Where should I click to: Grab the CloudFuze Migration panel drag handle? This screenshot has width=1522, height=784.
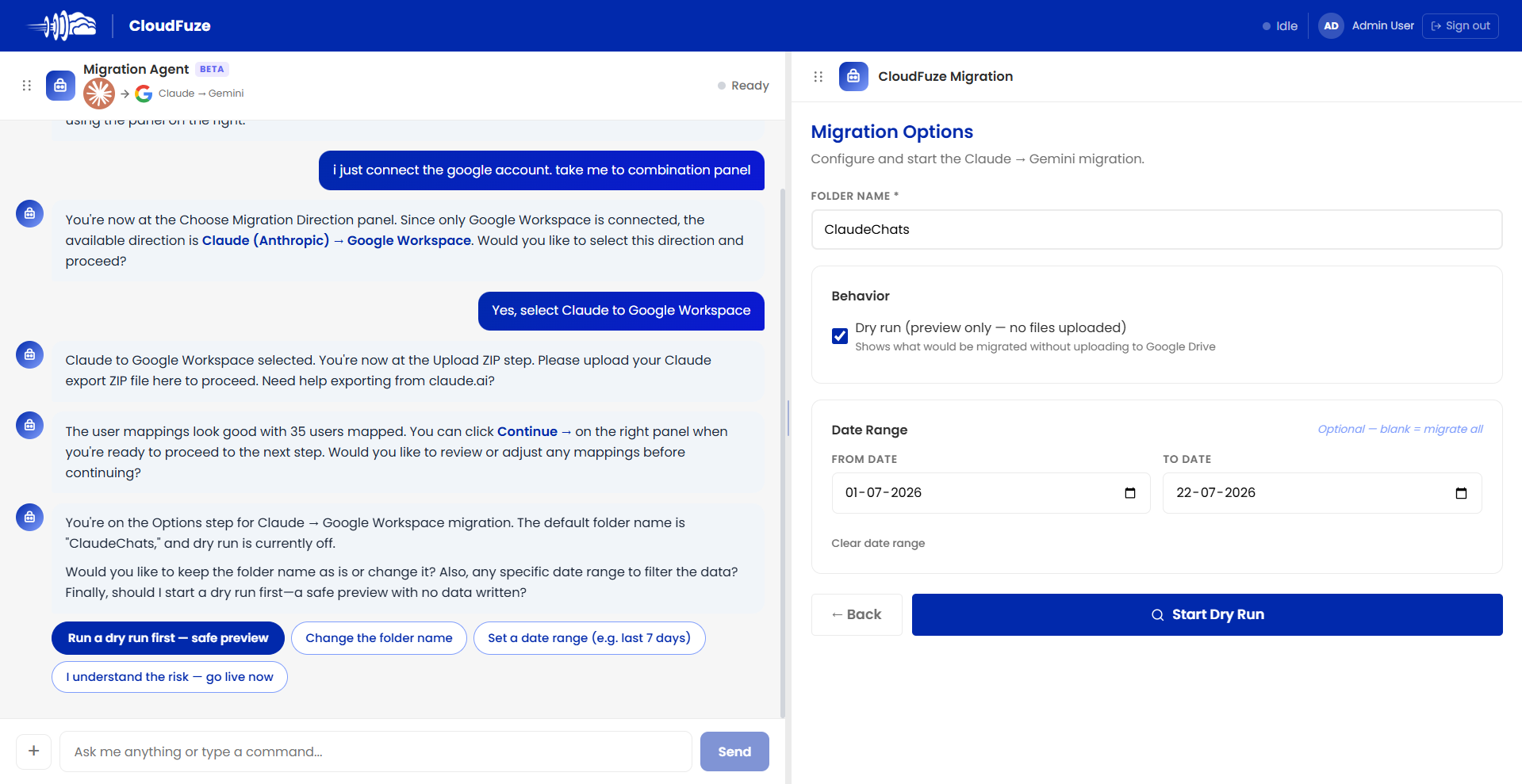818,76
